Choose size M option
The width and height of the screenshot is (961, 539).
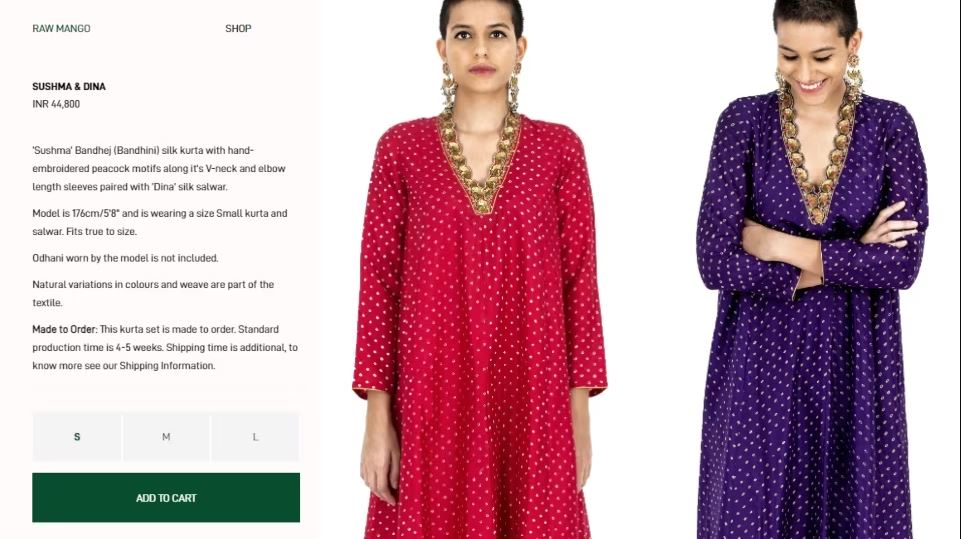166,437
